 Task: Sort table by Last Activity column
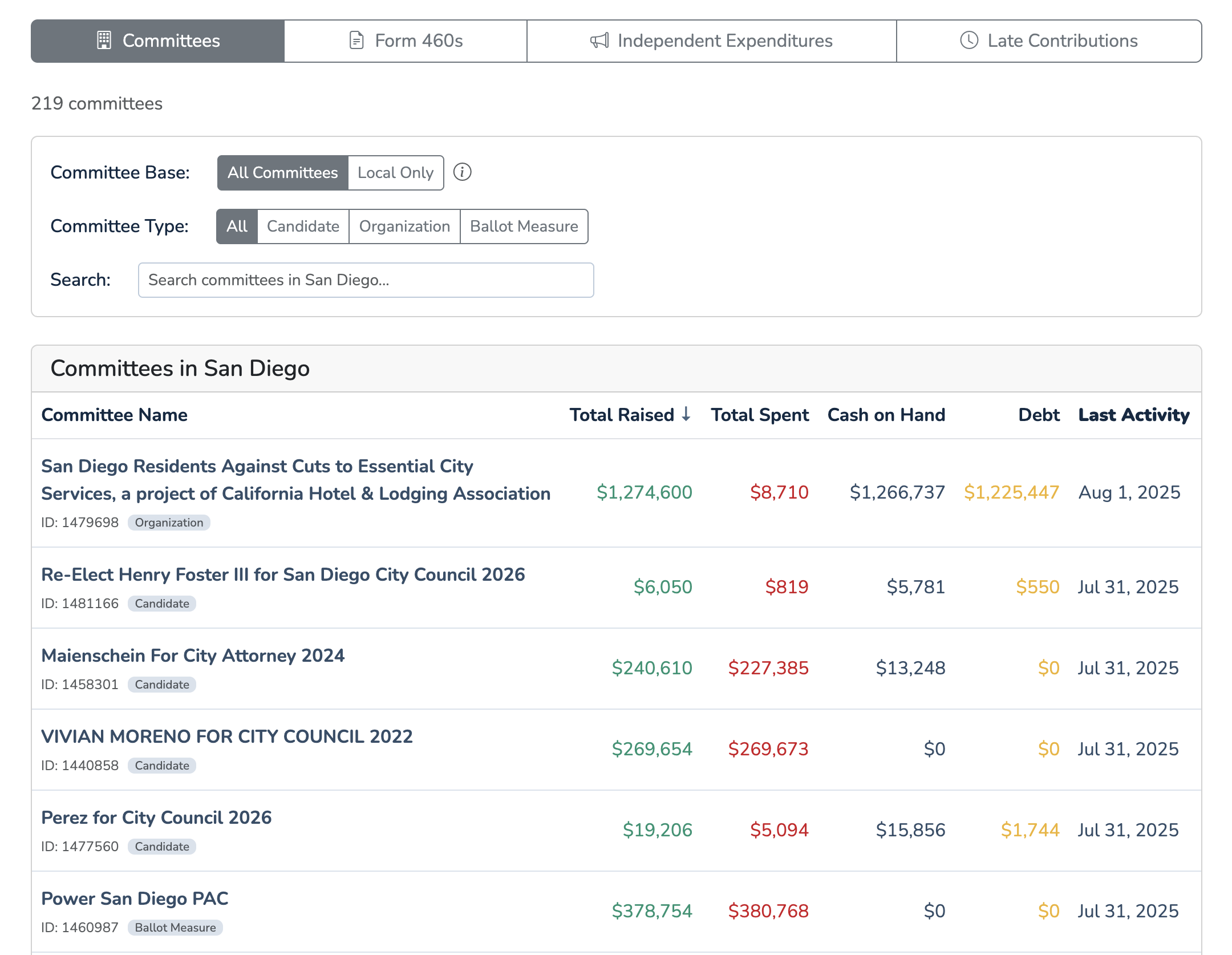1133,415
